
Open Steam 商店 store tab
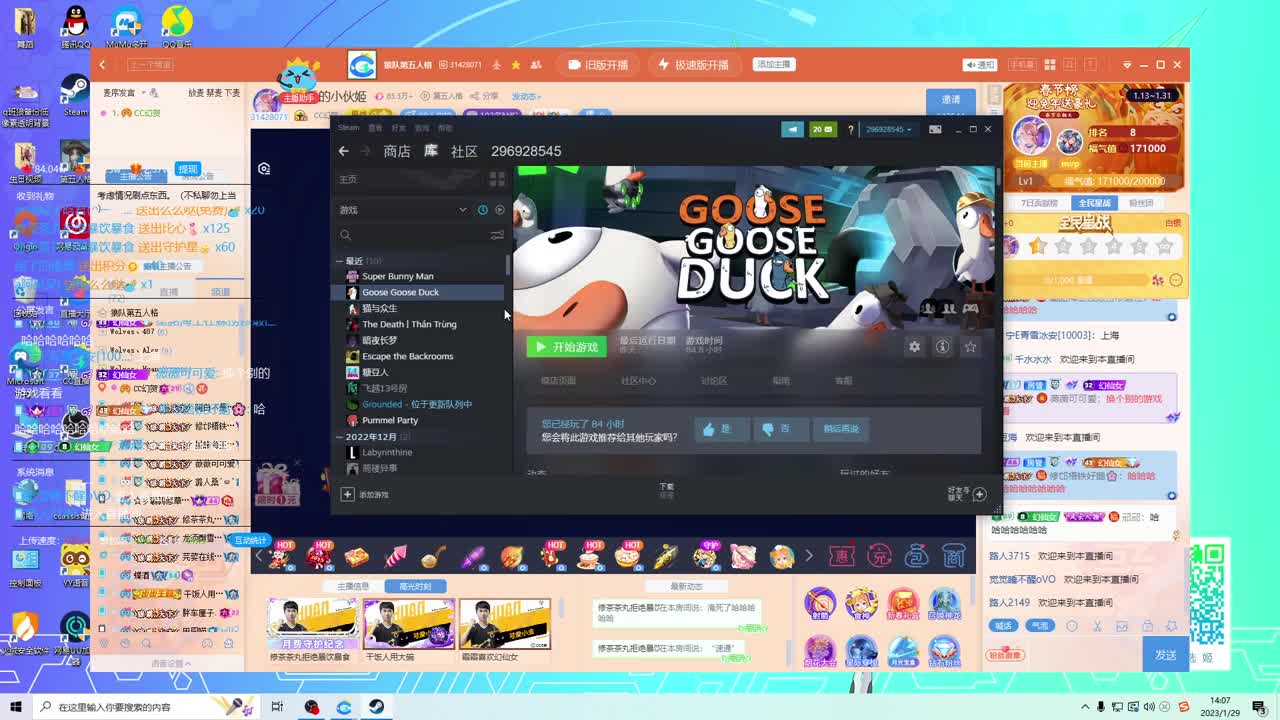(397, 151)
